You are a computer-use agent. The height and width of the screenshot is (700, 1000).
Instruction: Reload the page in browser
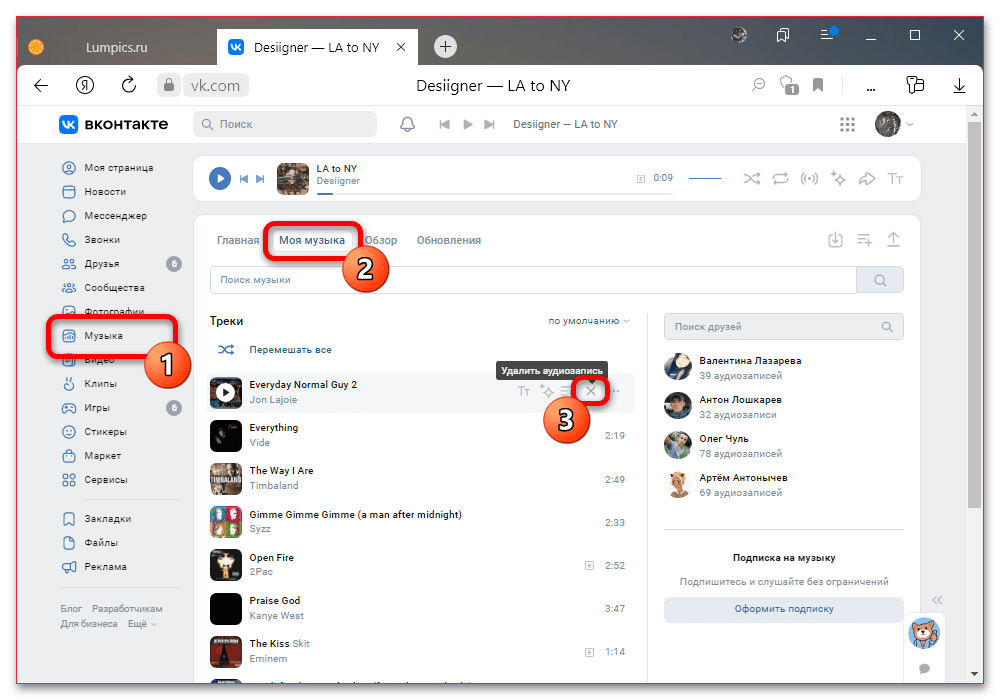(129, 85)
